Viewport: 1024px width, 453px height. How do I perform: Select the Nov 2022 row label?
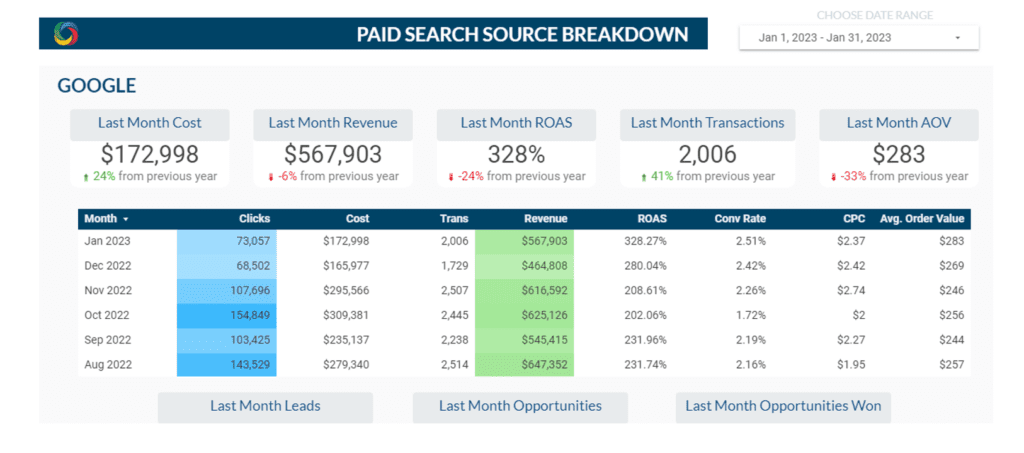coord(108,290)
